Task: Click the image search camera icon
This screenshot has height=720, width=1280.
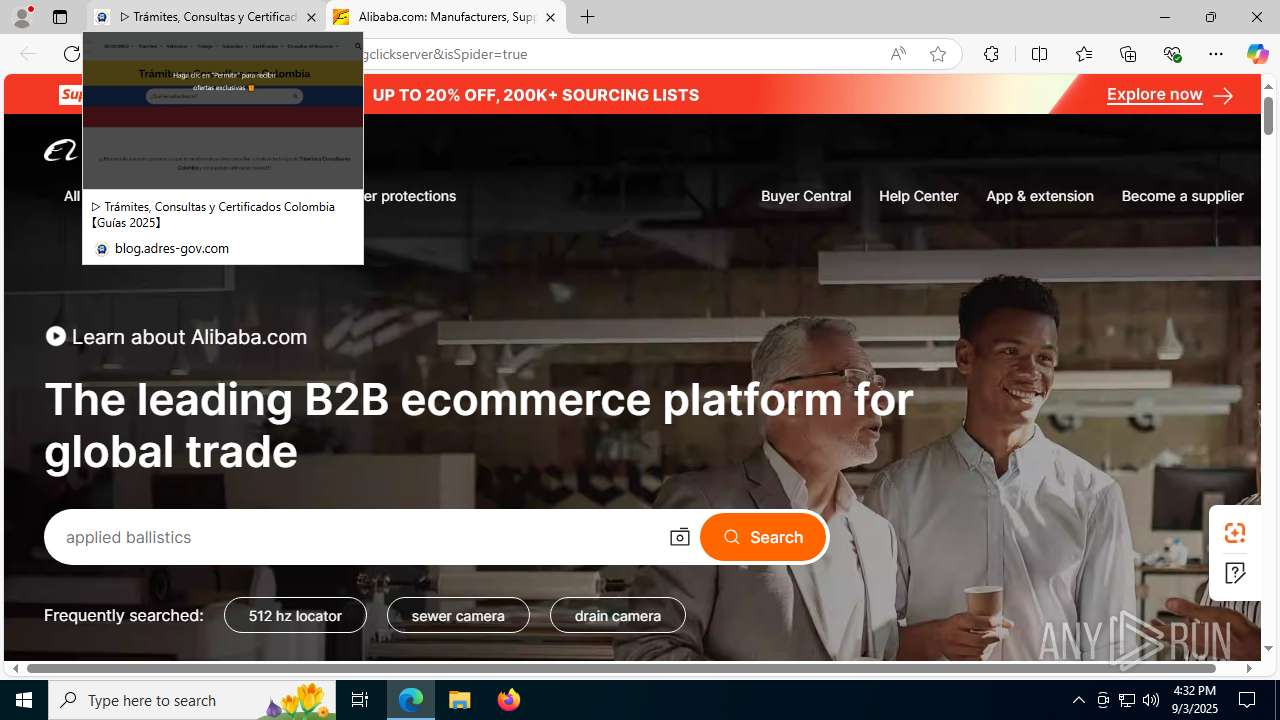Action: point(679,537)
